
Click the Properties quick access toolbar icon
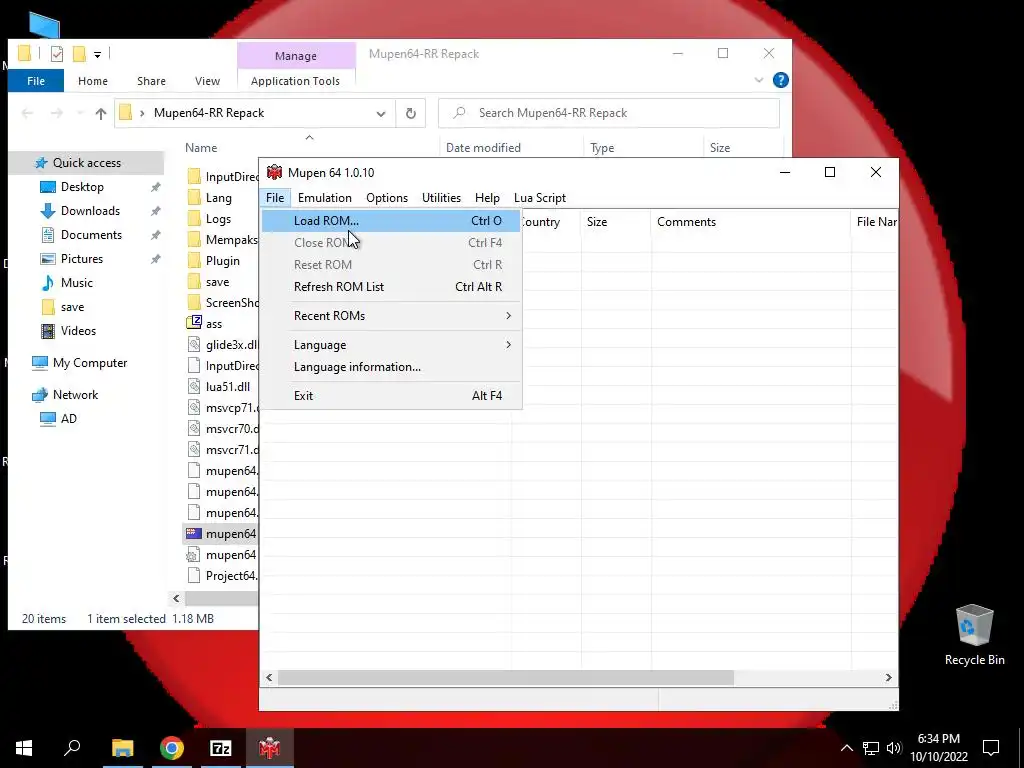57,54
